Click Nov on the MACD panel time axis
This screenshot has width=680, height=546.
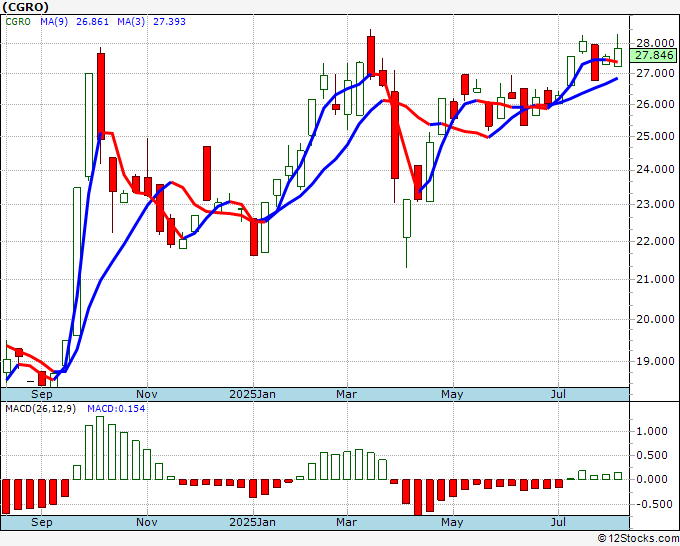(147, 522)
